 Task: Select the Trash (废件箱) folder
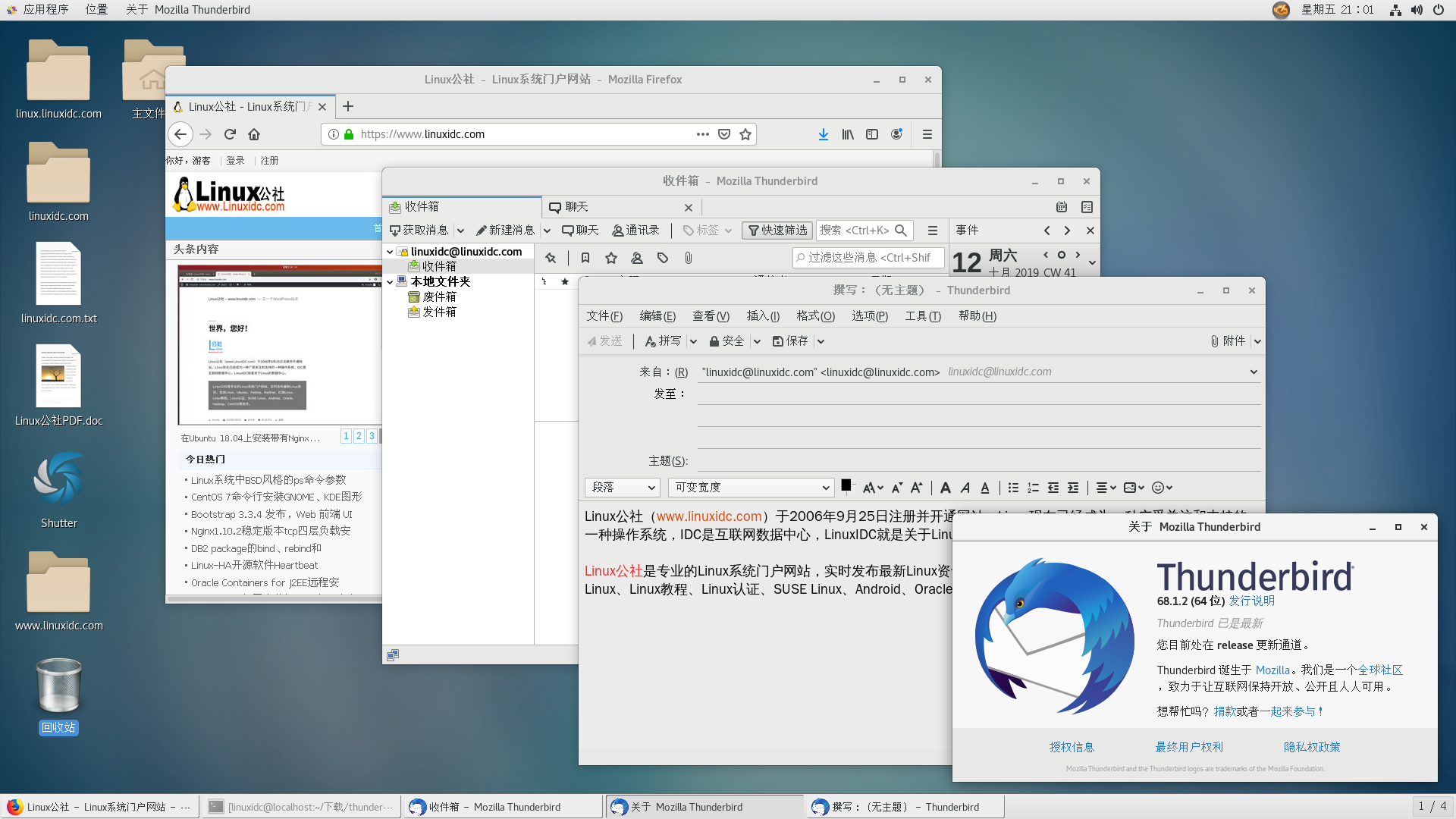click(432, 297)
